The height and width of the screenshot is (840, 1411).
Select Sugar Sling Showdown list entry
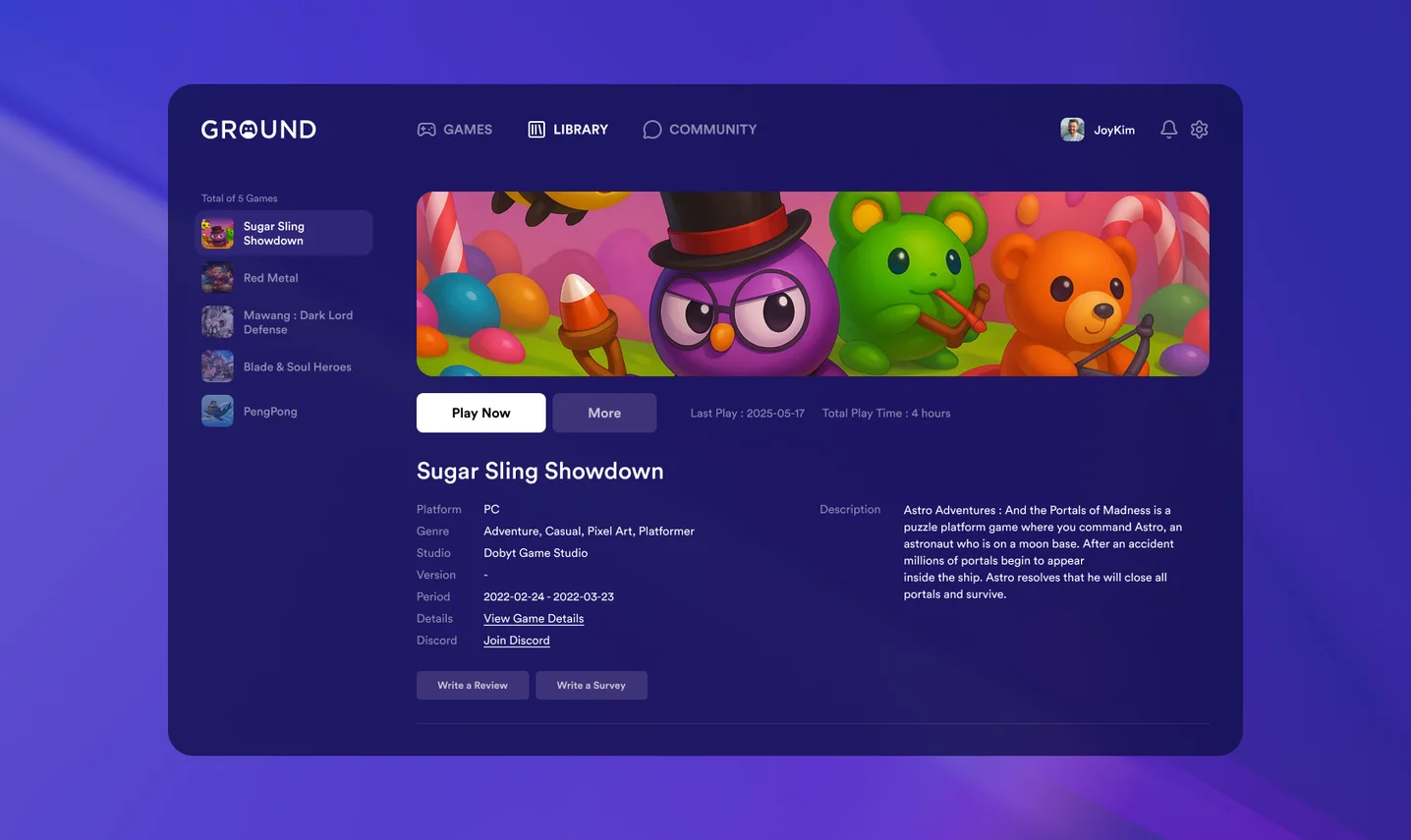(x=283, y=234)
